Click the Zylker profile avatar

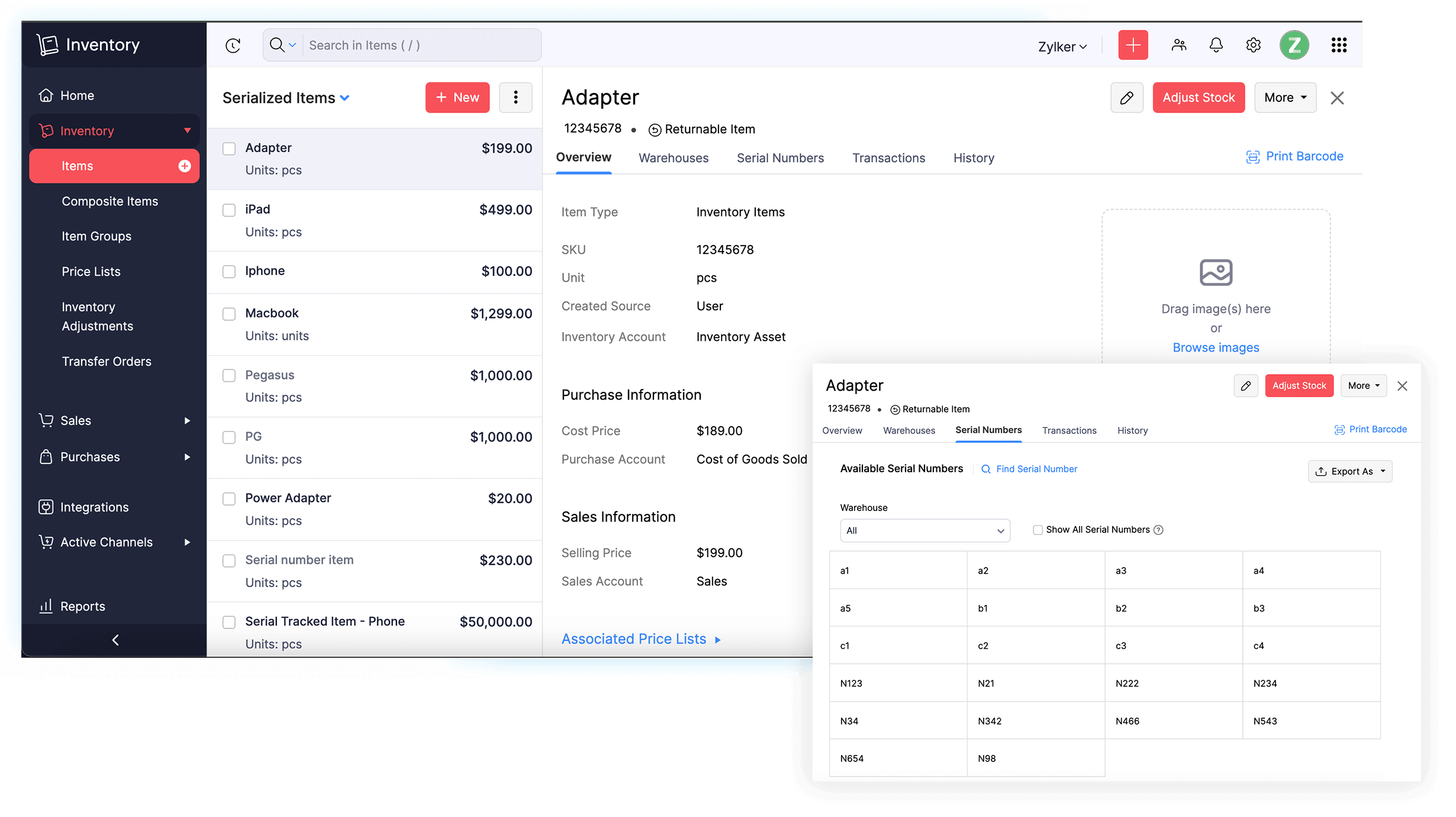[x=1294, y=44]
